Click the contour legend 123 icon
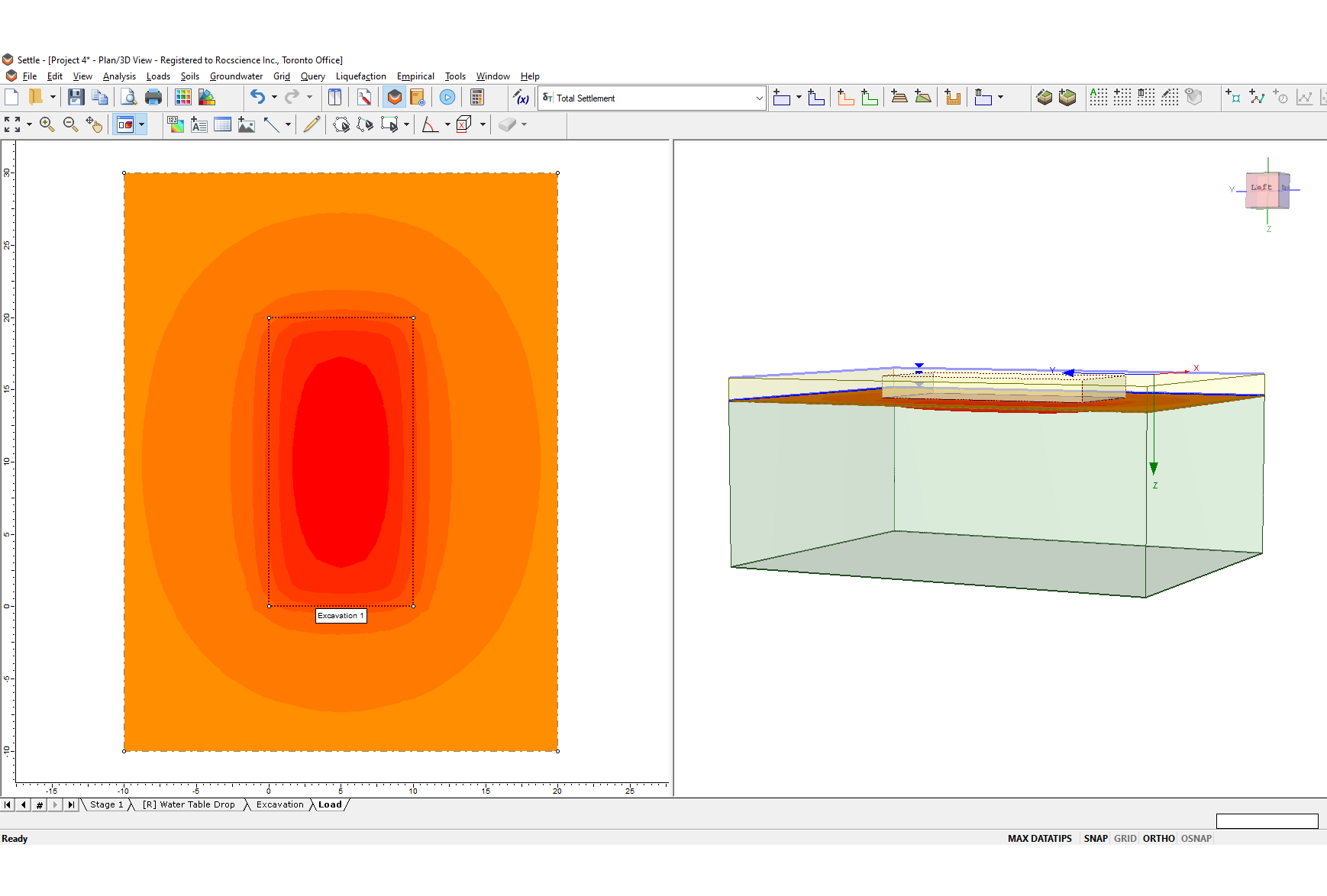This screenshot has height=896, width=1327. coord(176,124)
